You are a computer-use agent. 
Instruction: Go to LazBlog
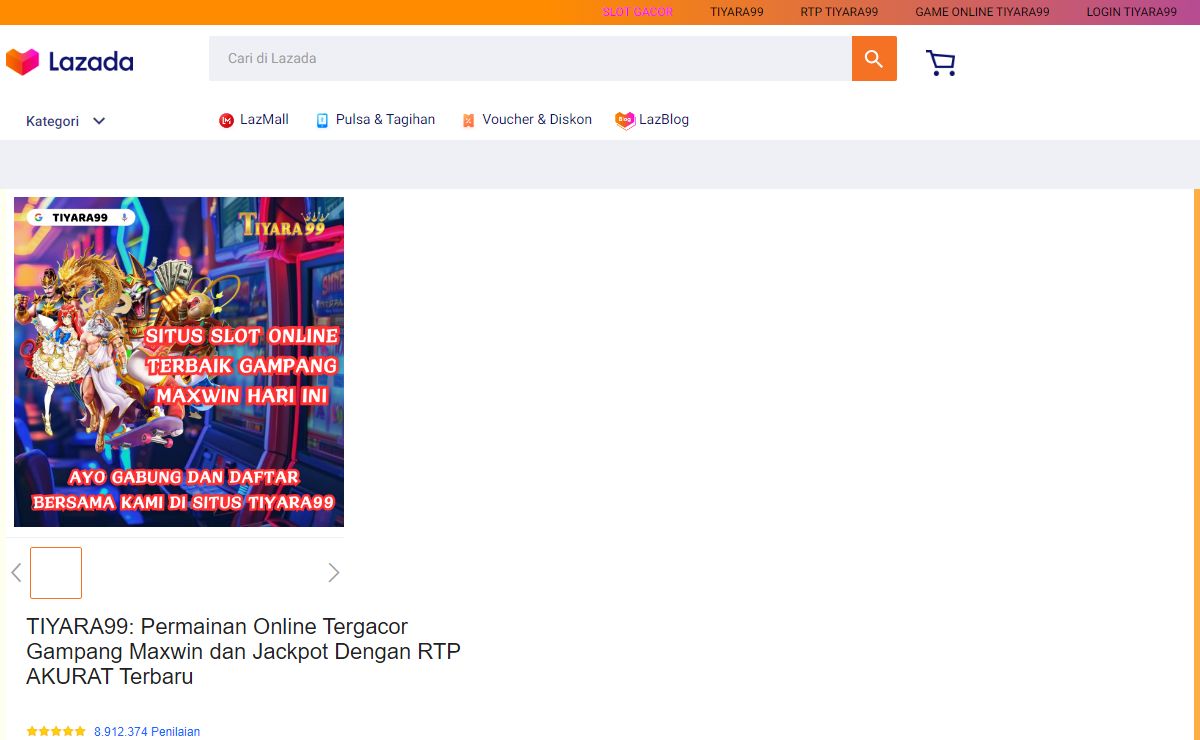664,119
